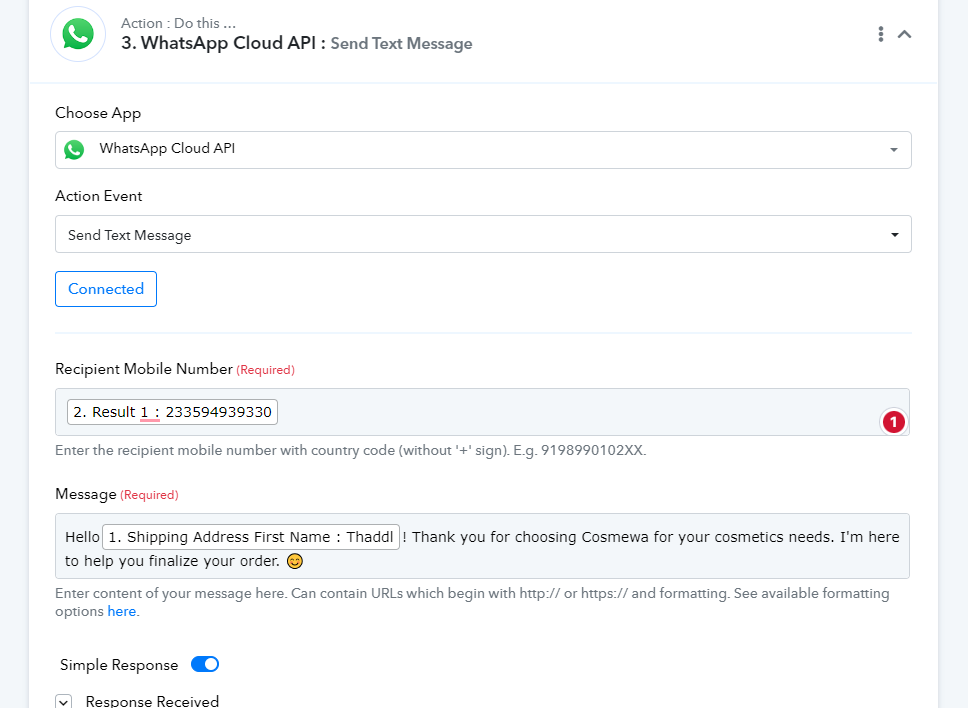Click the Connected button
The height and width of the screenshot is (708, 968).
tap(106, 289)
